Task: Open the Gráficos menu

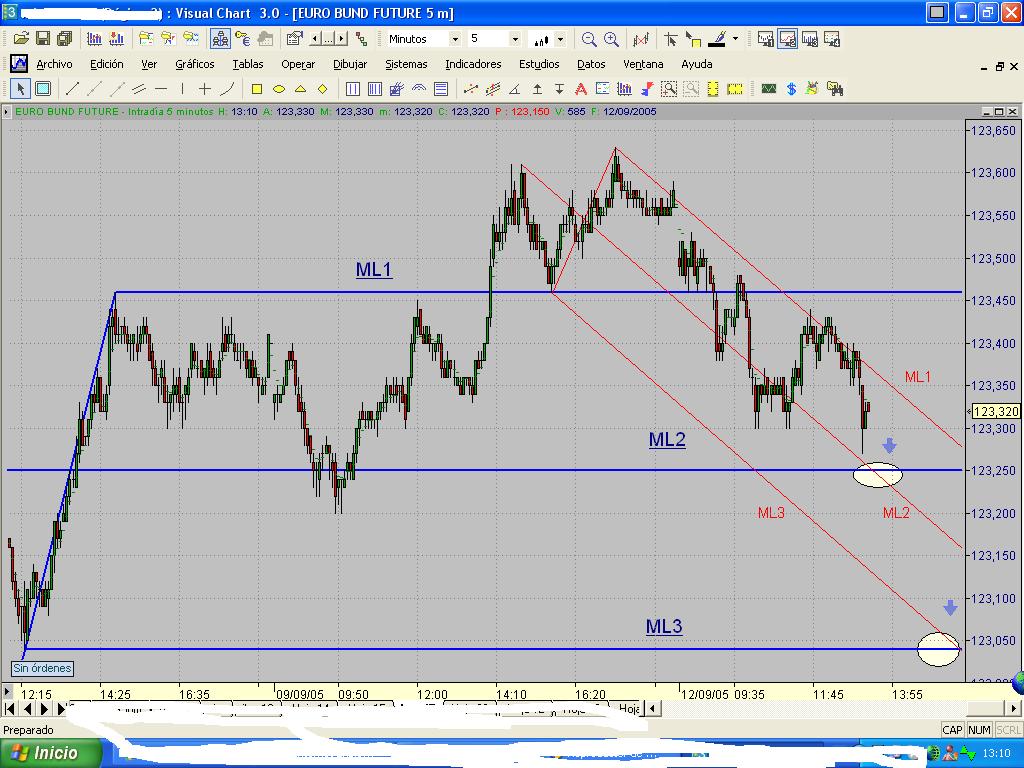Action: 195,64
